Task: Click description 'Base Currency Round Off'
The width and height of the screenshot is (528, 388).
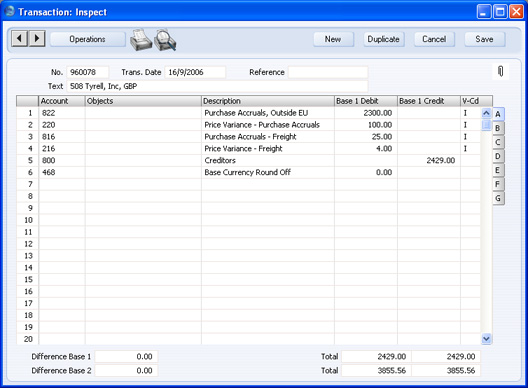Action: [248, 172]
